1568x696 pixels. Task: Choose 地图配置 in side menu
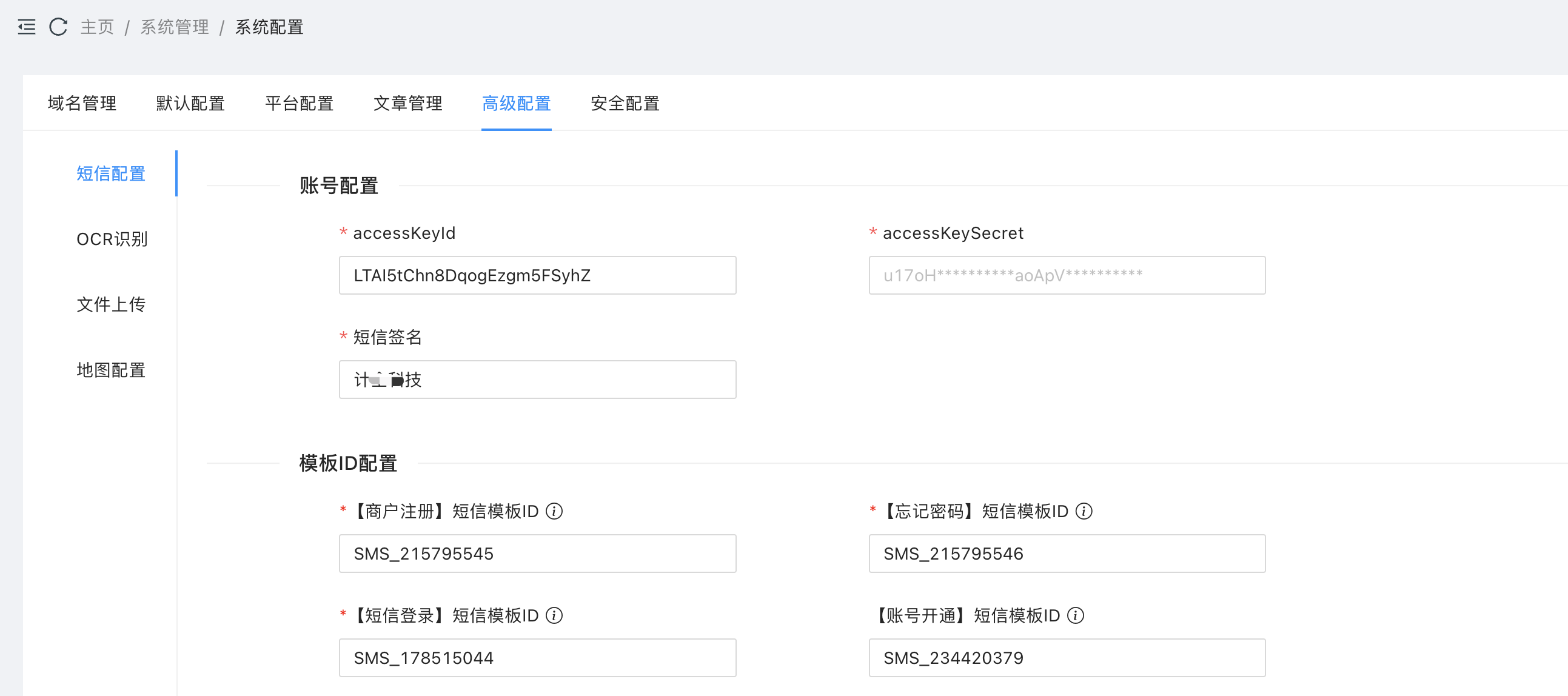pyautogui.click(x=111, y=370)
